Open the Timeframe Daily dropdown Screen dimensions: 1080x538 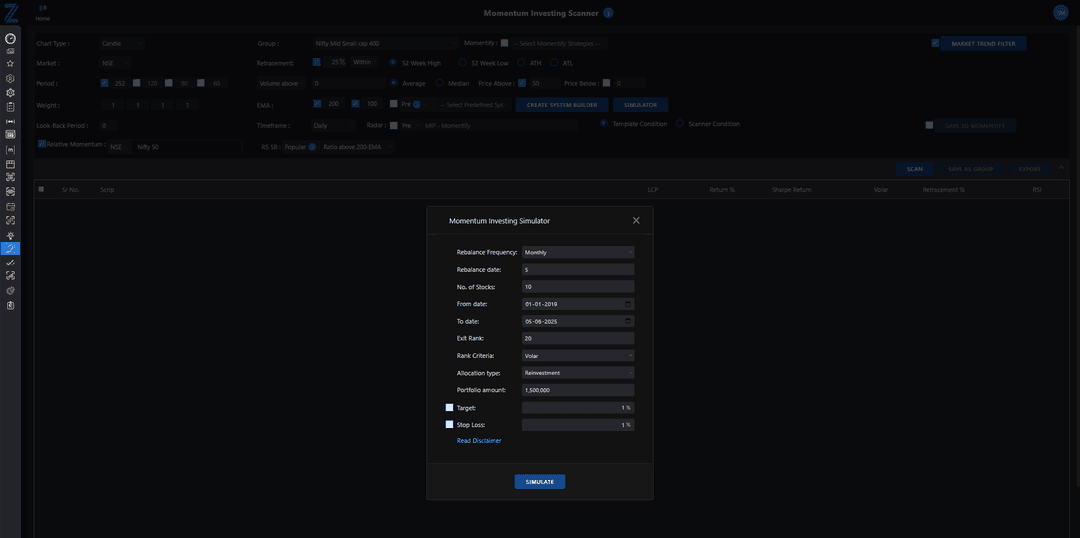pyautogui.click(x=333, y=125)
